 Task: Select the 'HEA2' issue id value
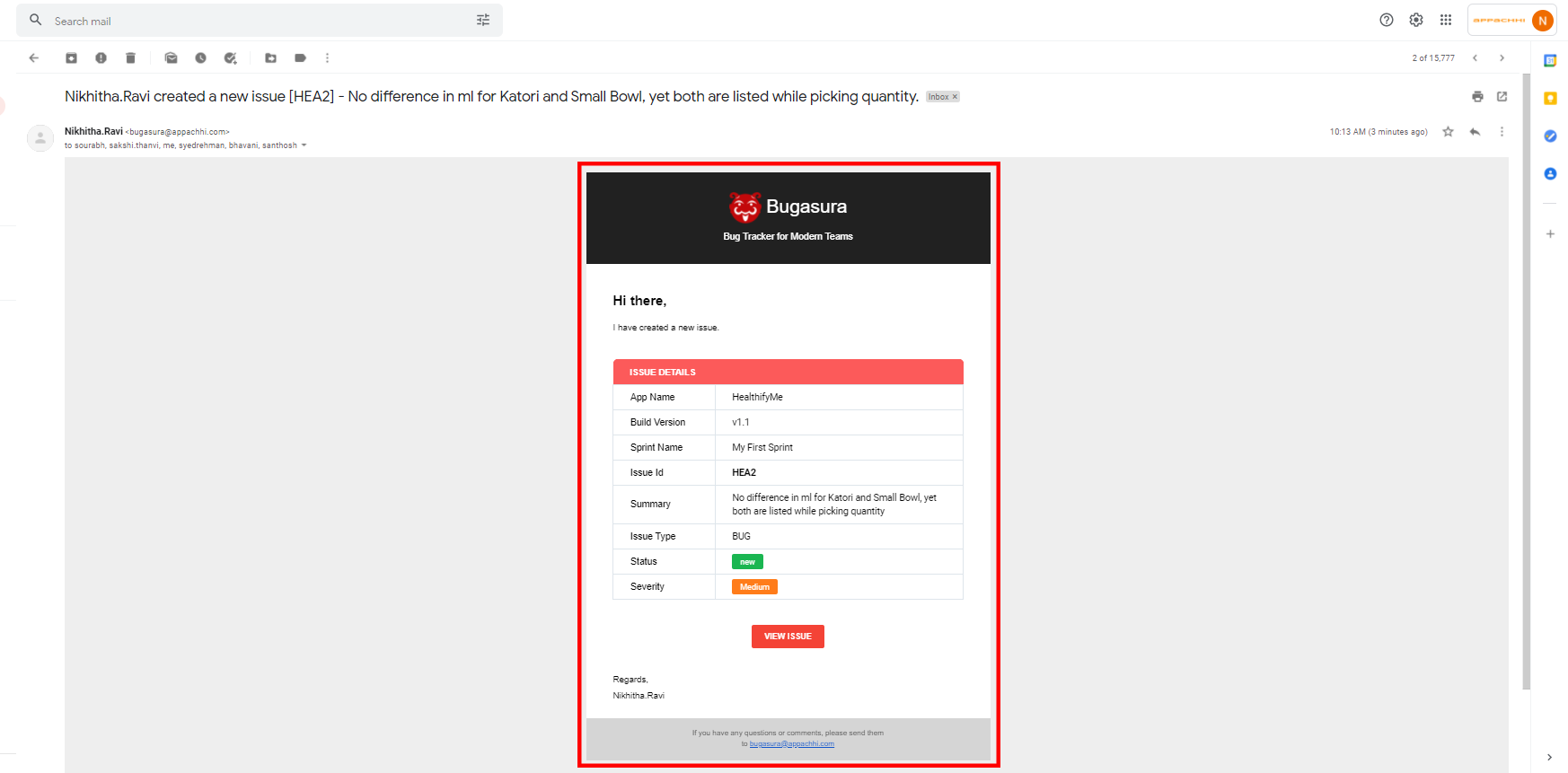pyautogui.click(x=744, y=472)
